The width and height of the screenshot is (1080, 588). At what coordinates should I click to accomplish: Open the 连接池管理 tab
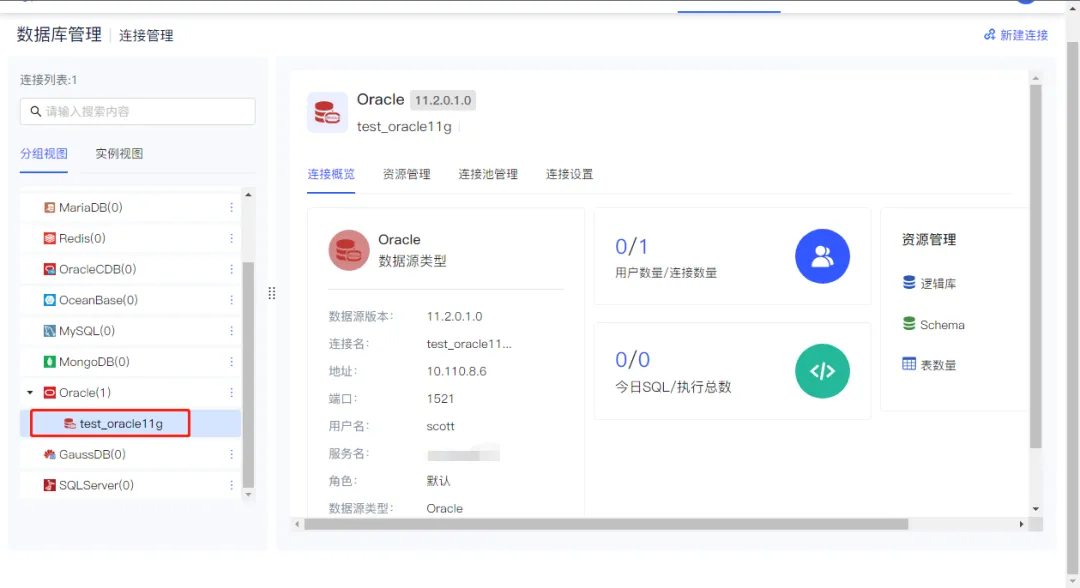pos(490,172)
